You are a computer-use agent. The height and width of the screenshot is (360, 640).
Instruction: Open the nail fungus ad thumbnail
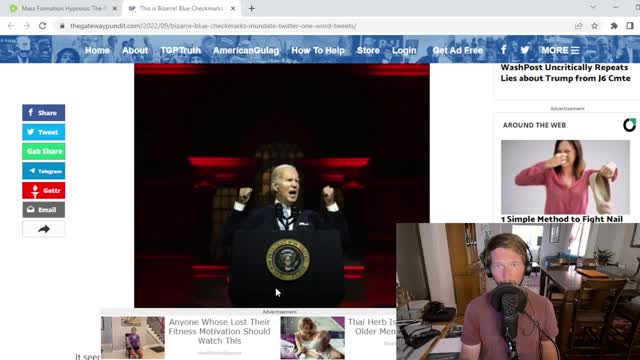pos(565,177)
